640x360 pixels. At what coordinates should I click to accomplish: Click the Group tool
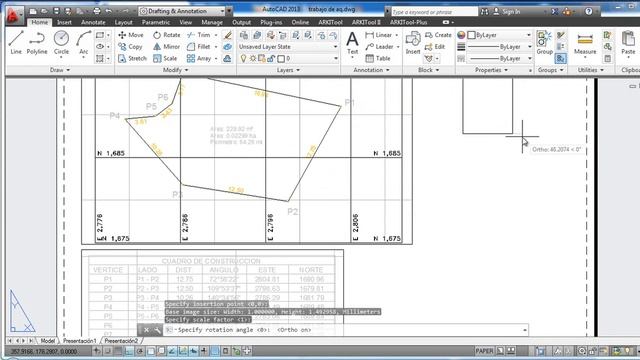tap(544, 42)
